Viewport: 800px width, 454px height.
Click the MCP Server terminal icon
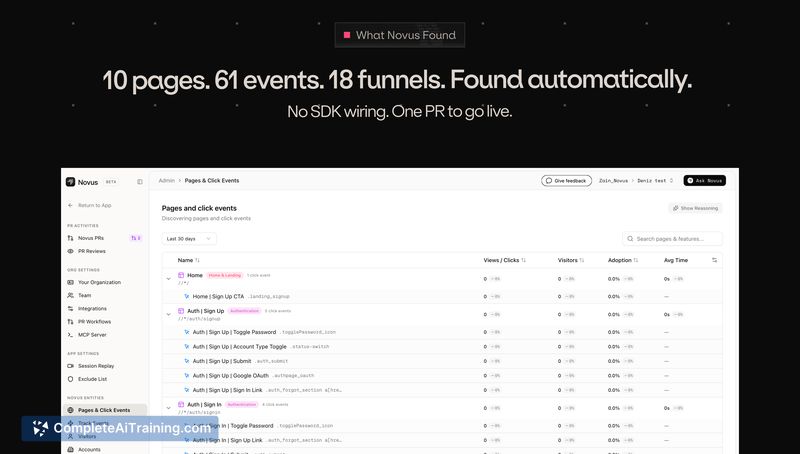(70, 335)
